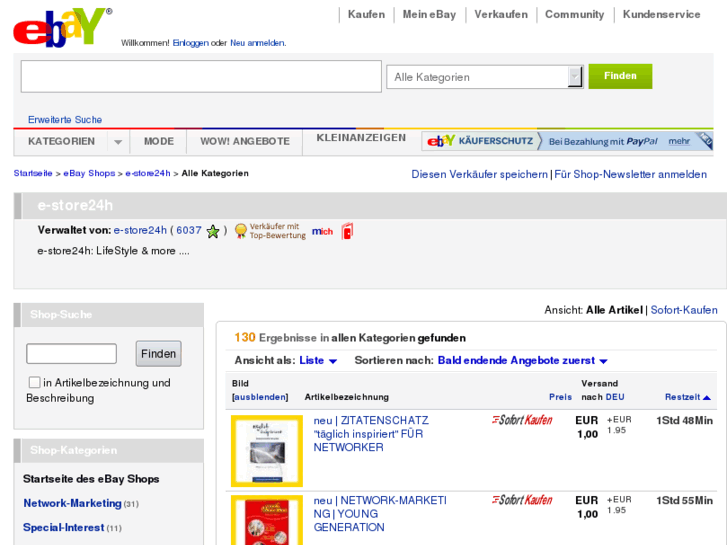Open the Alle Kategorien dropdown
Screen dimensions: 727x545
tap(485, 77)
